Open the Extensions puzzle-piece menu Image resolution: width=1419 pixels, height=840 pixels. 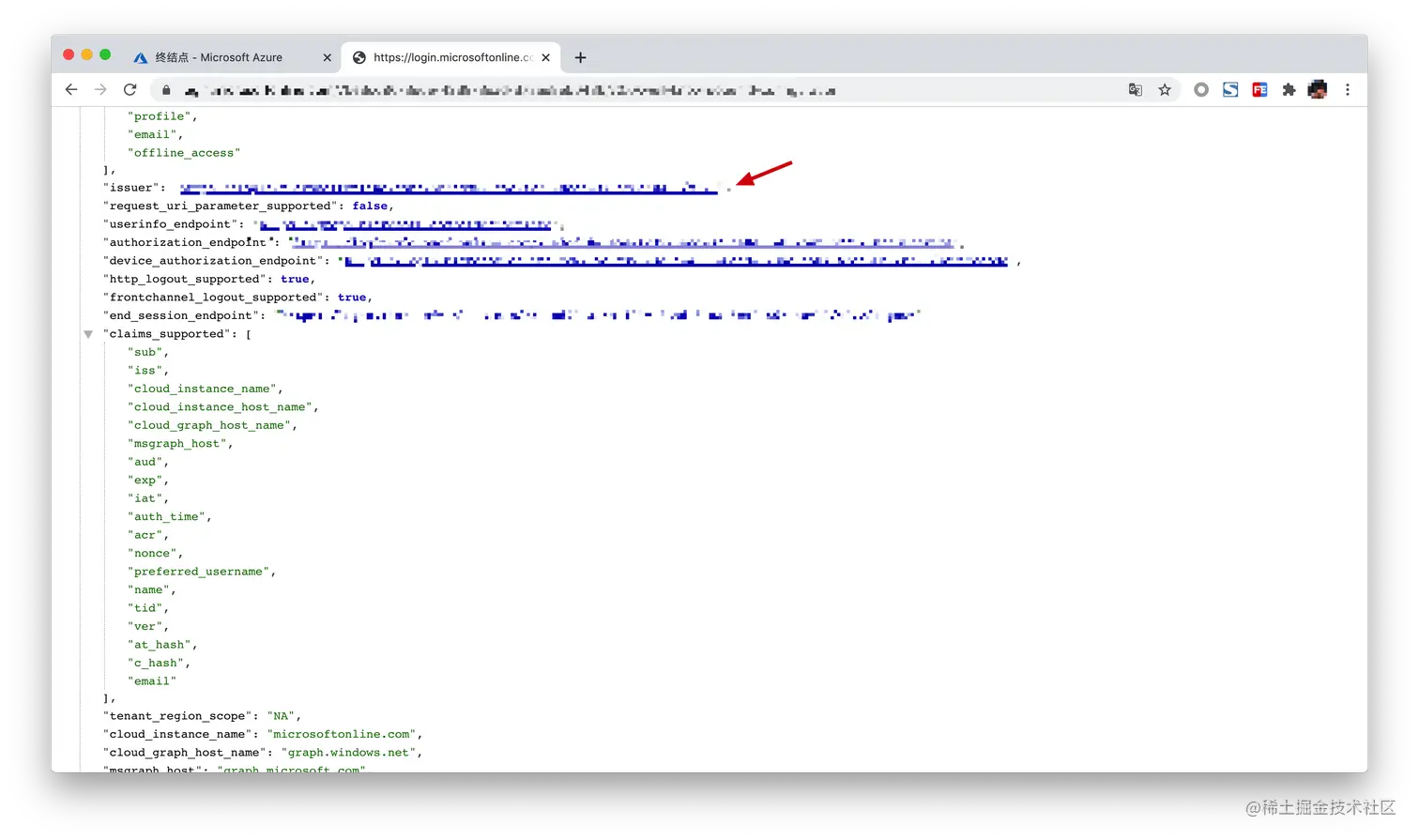click(1289, 90)
